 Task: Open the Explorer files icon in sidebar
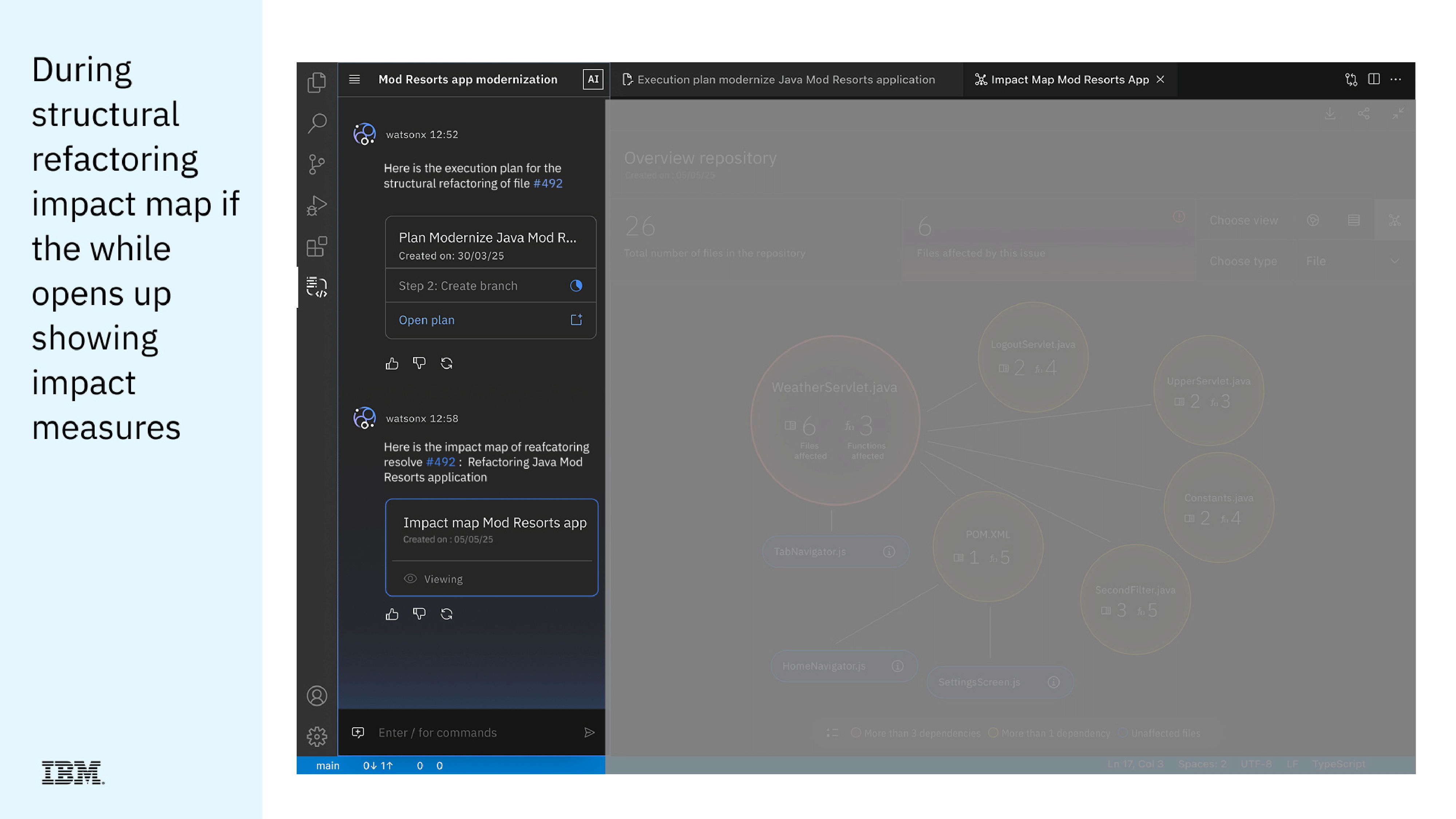click(x=317, y=83)
